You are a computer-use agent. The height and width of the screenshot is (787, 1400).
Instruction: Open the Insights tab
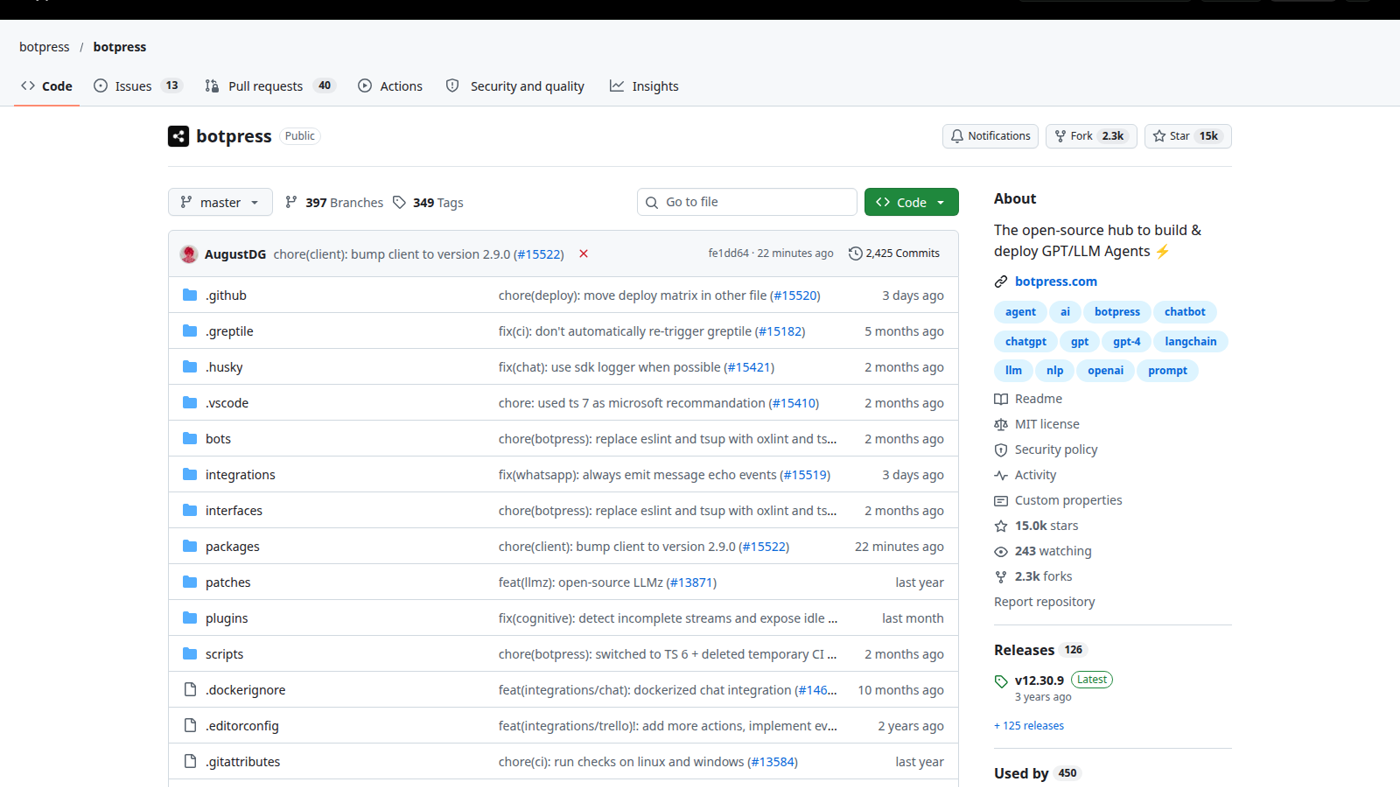(x=644, y=86)
